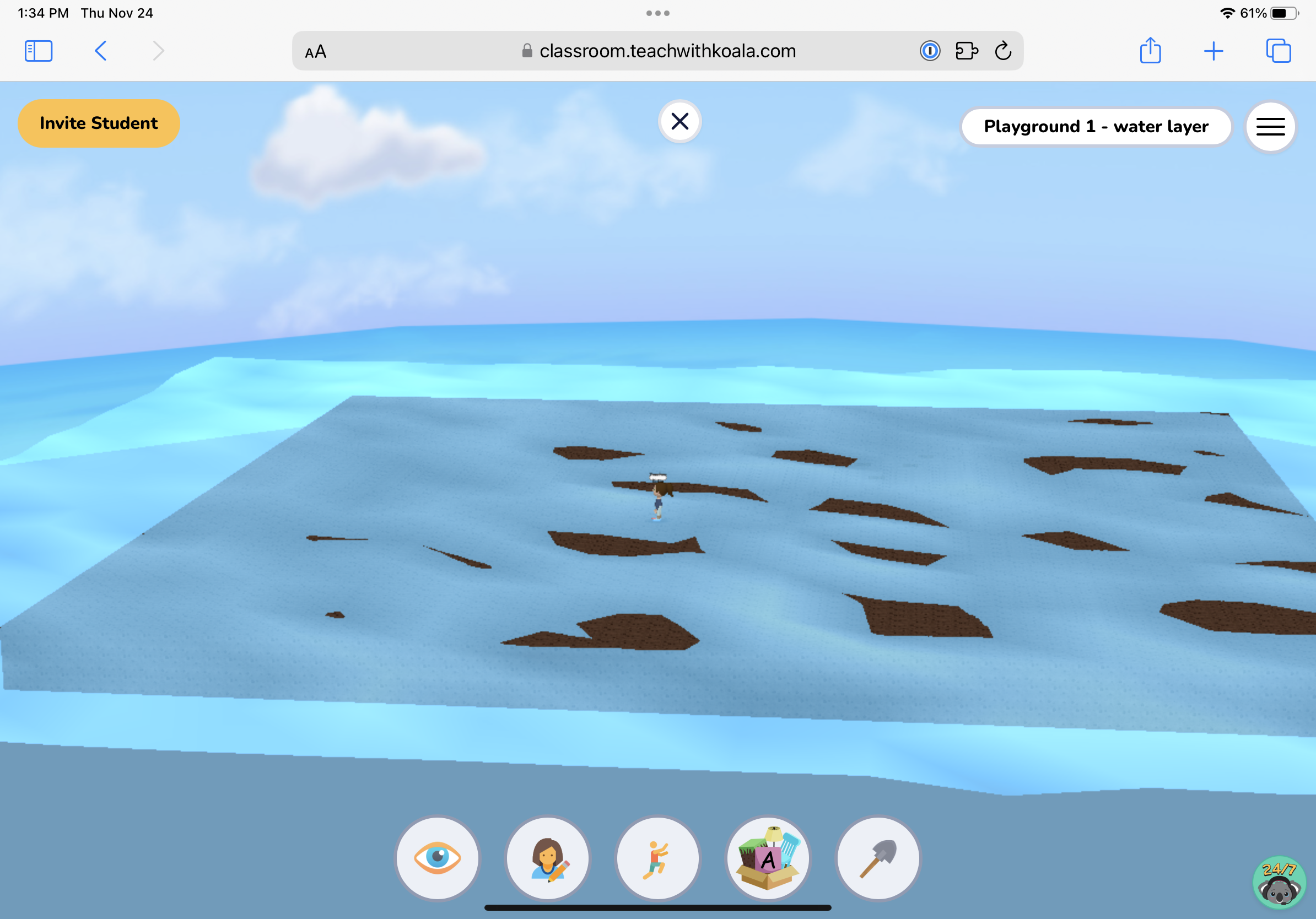Open the 24/7 koala help badge
1316x919 pixels.
[x=1279, y=882]
